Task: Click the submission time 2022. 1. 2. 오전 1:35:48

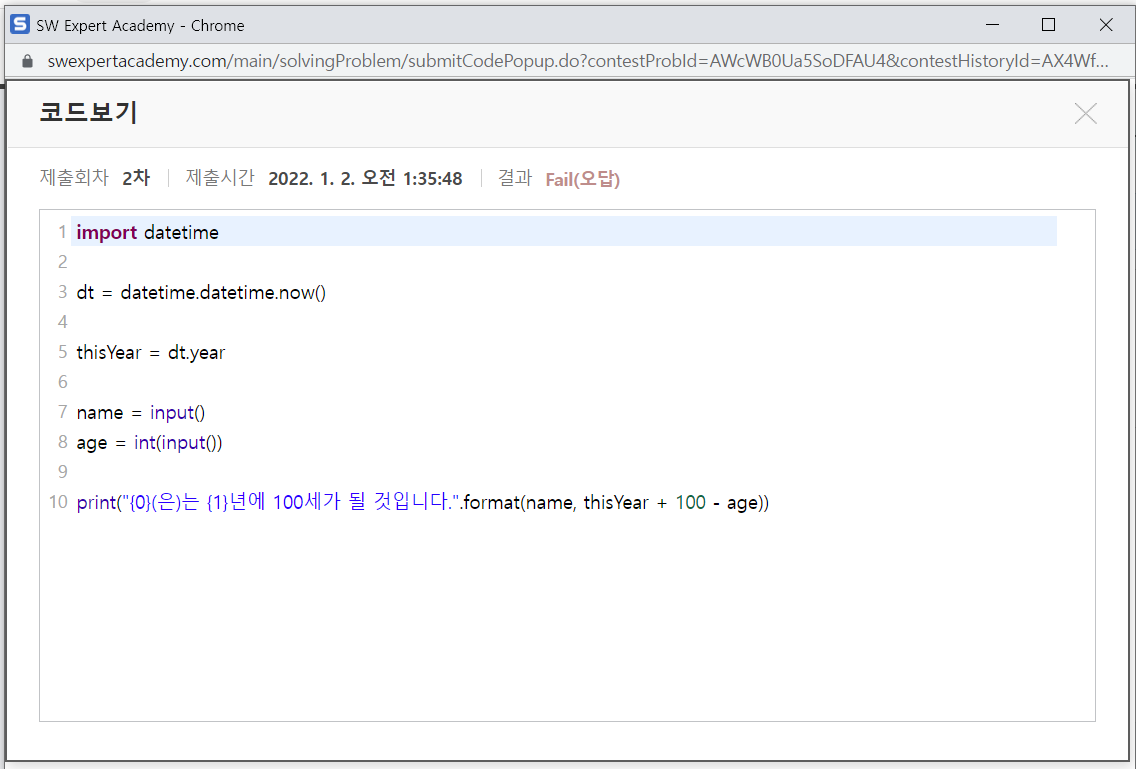Action: [365, 178]
